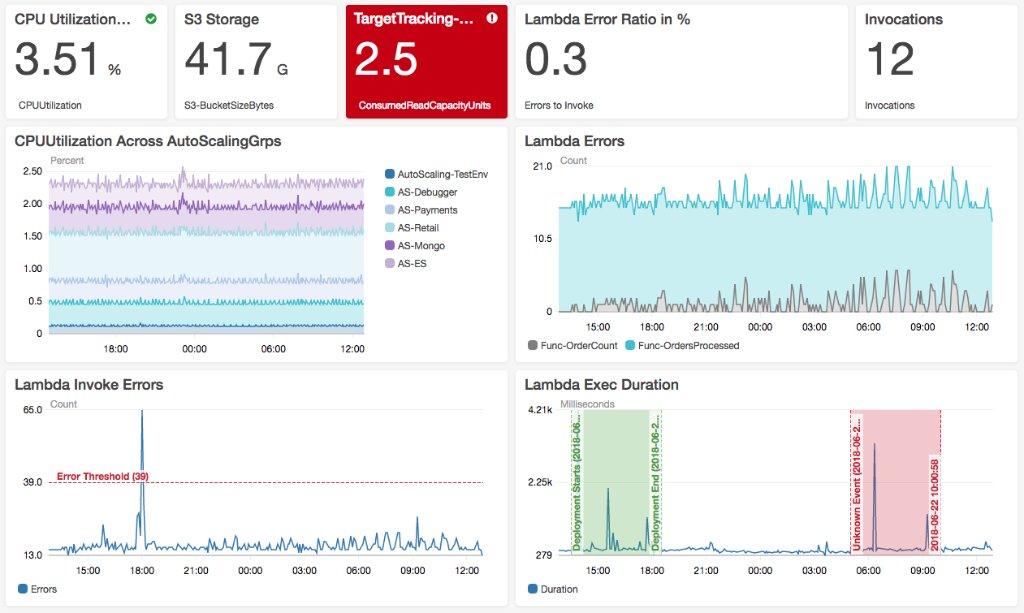Image resolution: width=1024 pixels, height=613 pixels.
Task: Click the ConsumedReadCapacityUnits metric label
Action: [x=424, y=105]
